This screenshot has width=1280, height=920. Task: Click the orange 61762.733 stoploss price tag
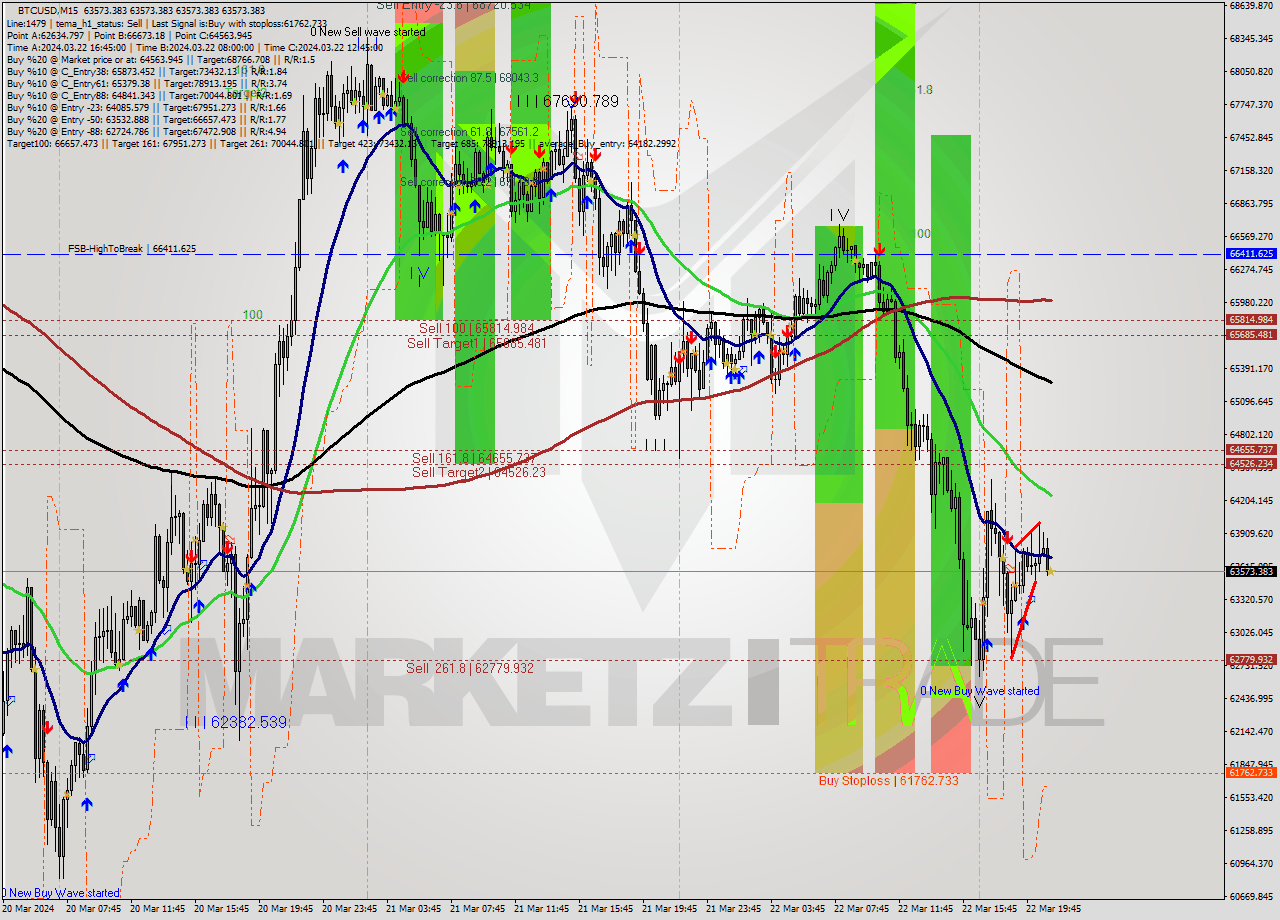[x=1251, y=773]
